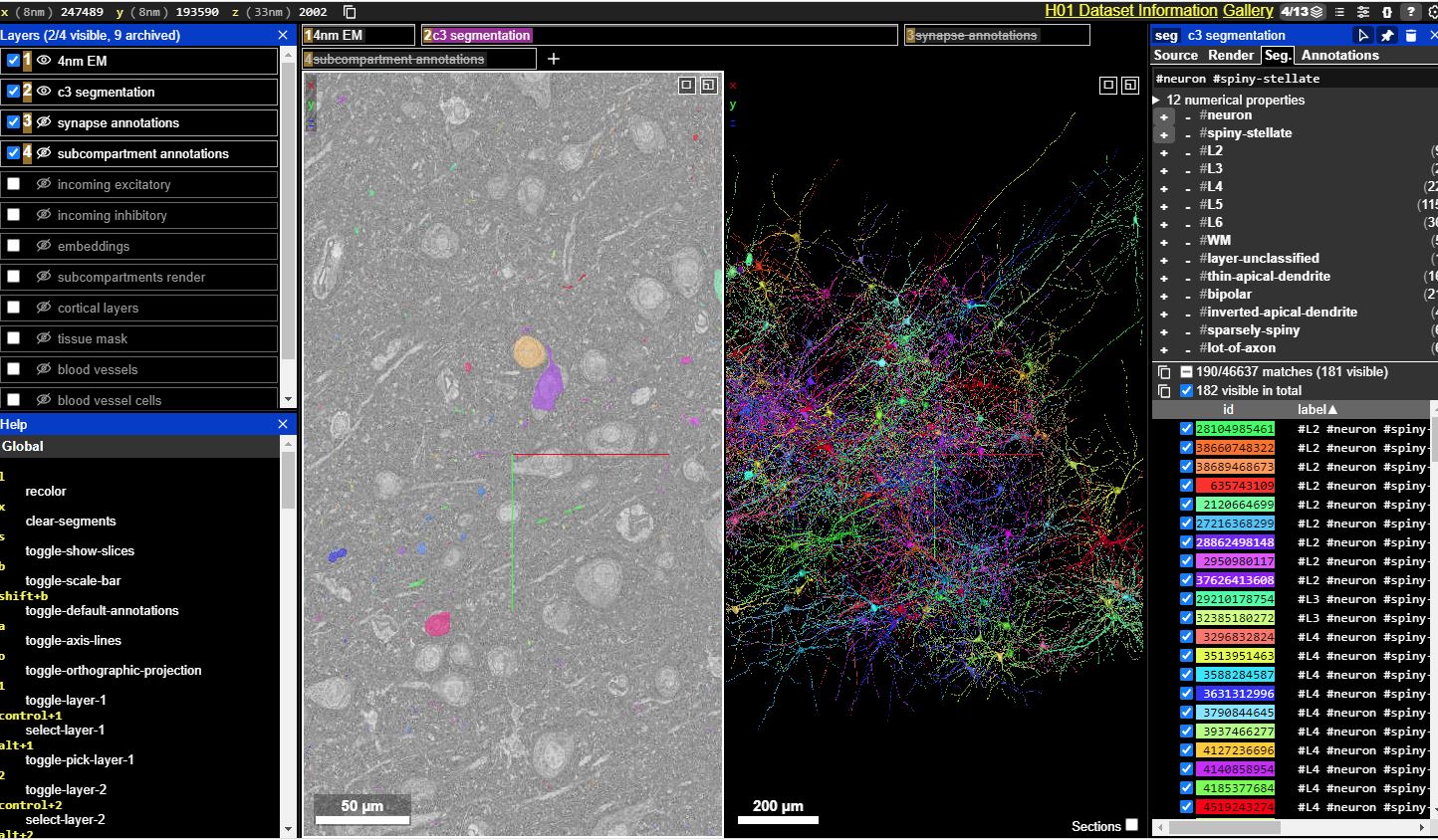Click the Gallery link
1438x840 pixels.
[x=1248, y=11]
